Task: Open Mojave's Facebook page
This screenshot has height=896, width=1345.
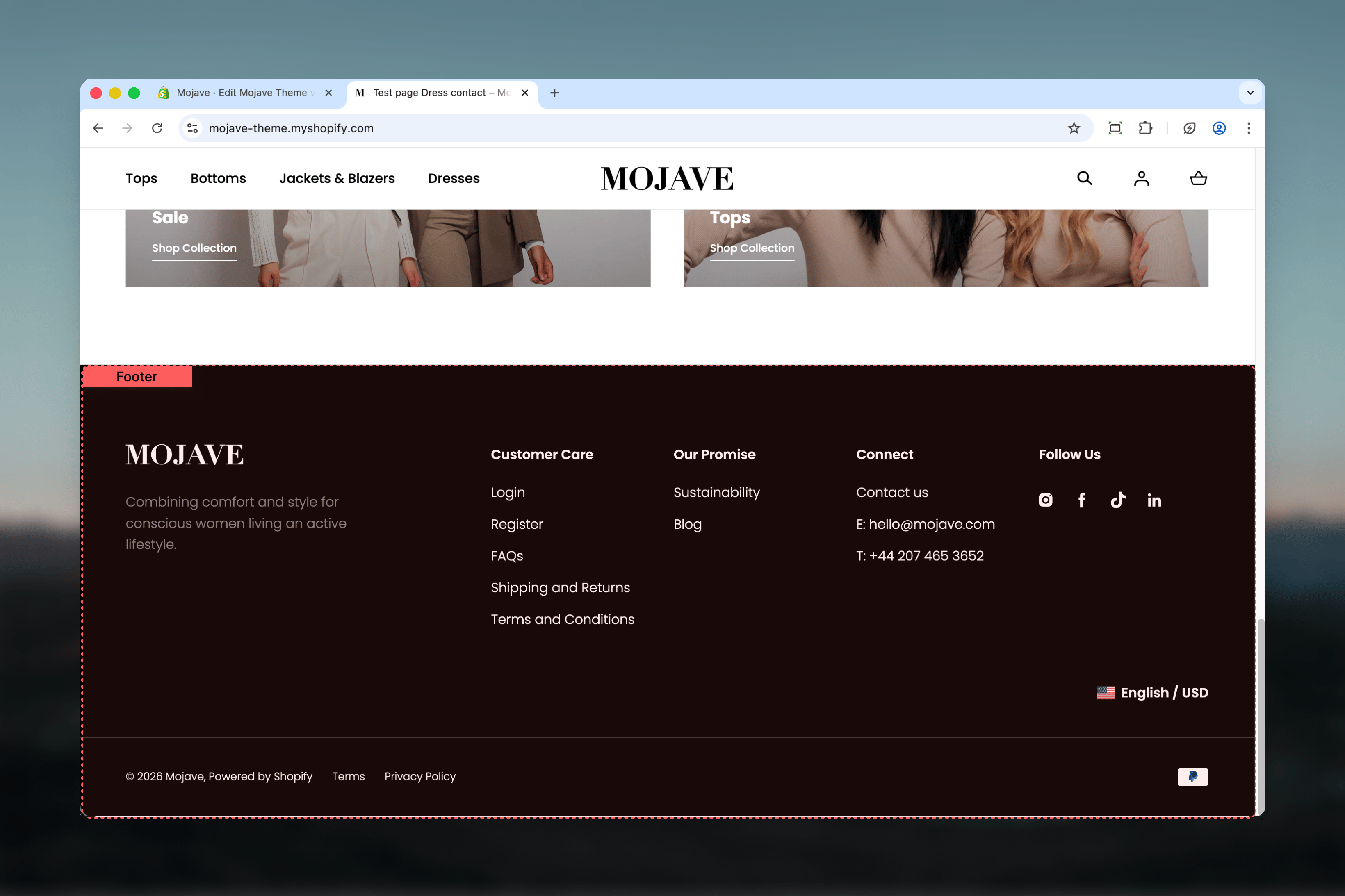Action: coord(1081,500)
